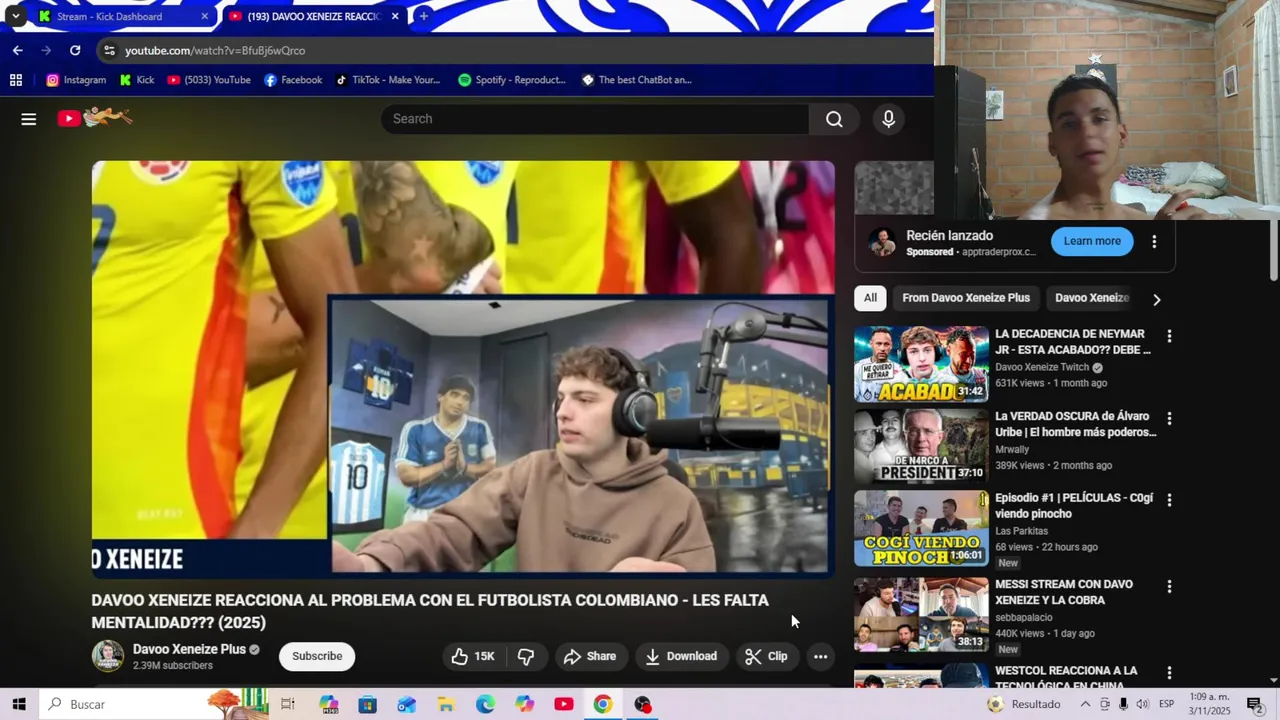
Task: Click the search magnifier button
Action: point(834,119)
